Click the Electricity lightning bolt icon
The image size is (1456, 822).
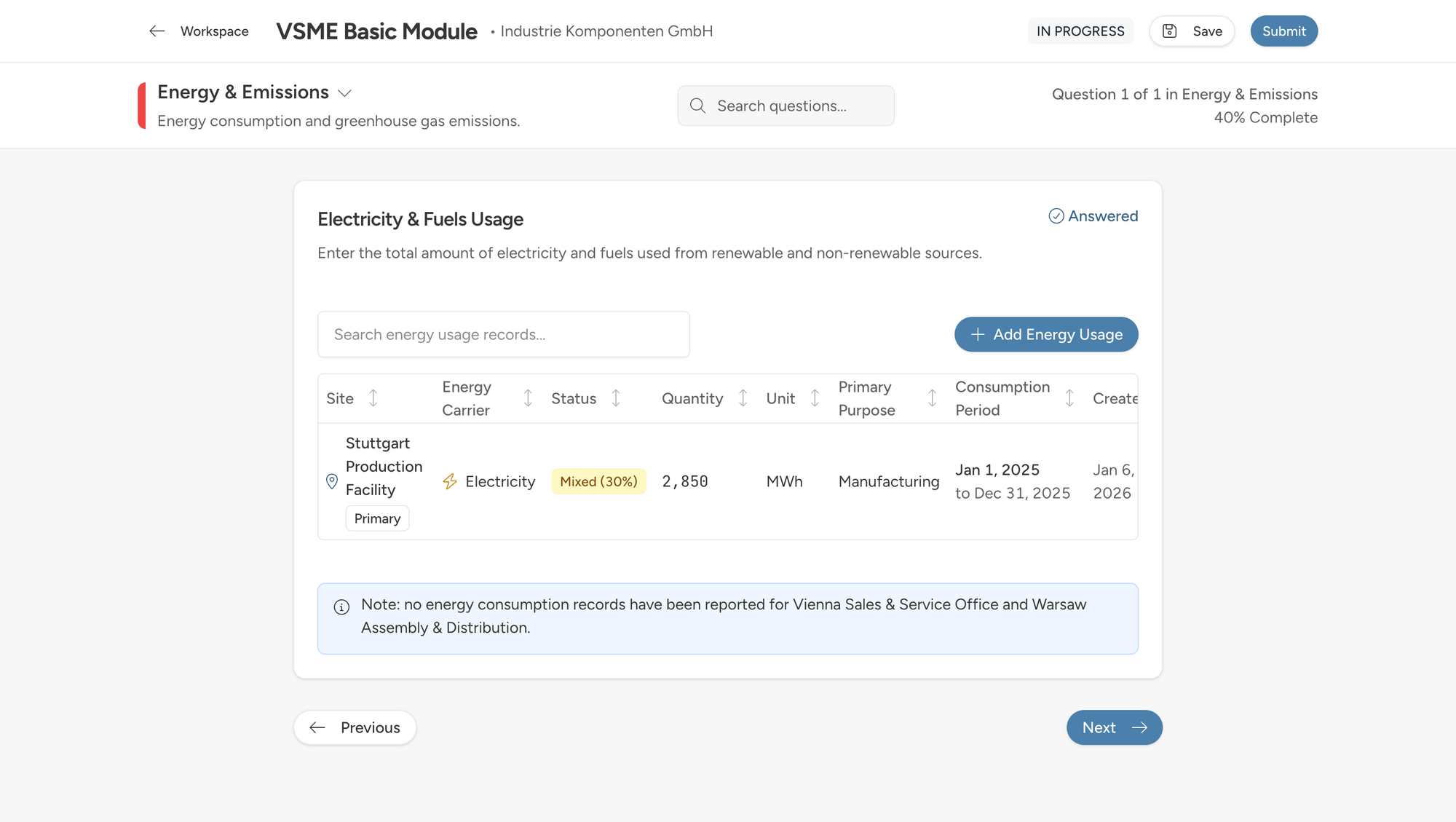point(450,481)
